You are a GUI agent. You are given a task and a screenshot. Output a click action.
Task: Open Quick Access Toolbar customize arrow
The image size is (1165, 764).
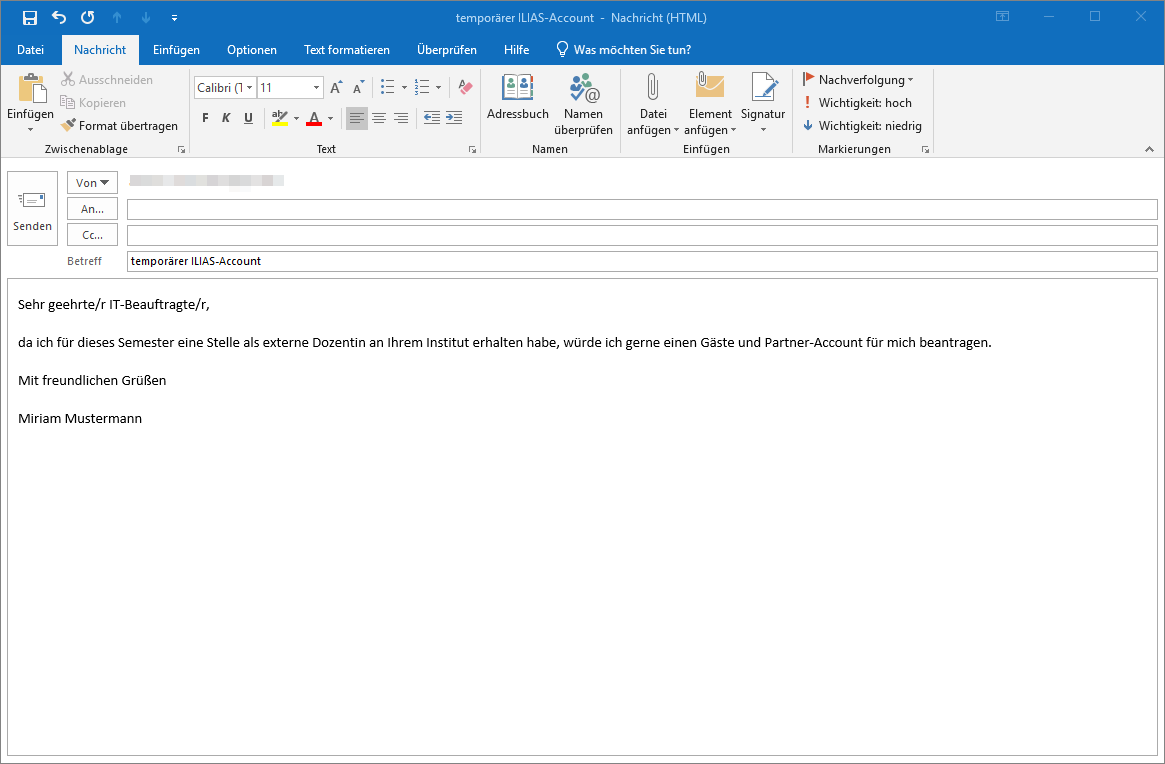tap(174, 18)
